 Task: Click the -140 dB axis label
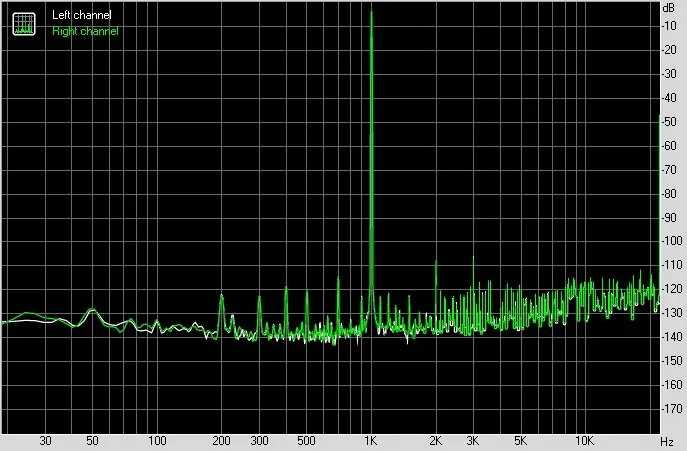(x=672, y=337)
